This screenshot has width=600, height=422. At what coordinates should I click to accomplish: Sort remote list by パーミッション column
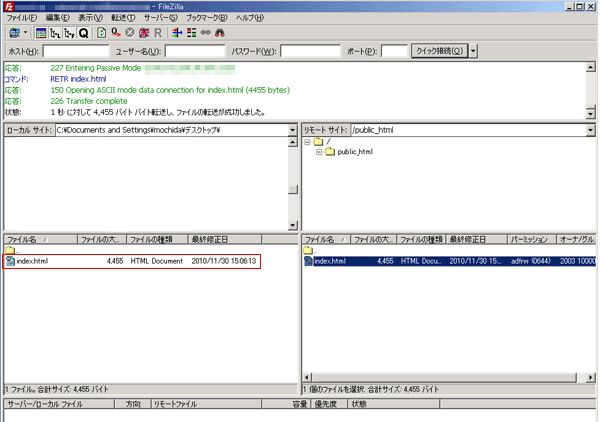531,240
